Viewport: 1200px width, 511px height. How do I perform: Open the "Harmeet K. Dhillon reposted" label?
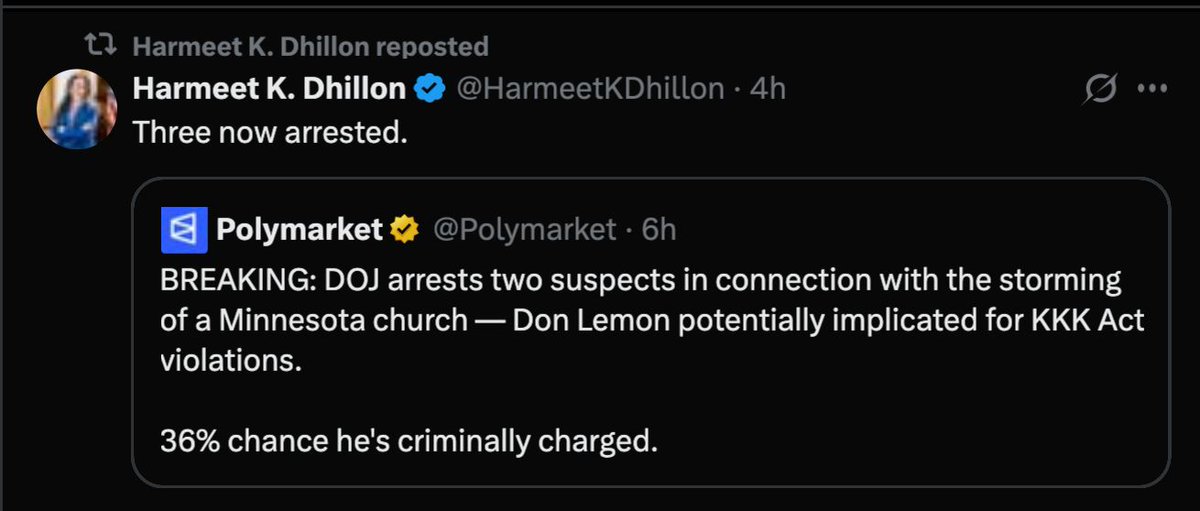pyautogui.click(x=310, y=46)
